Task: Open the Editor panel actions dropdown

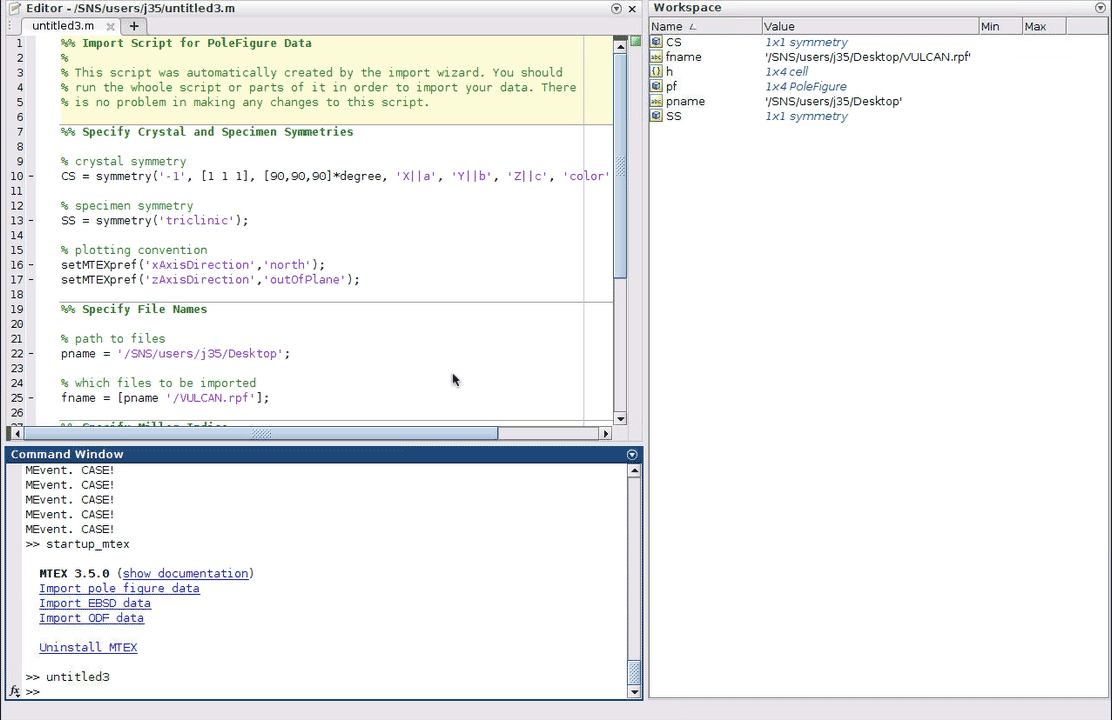Action: (616, 8)
